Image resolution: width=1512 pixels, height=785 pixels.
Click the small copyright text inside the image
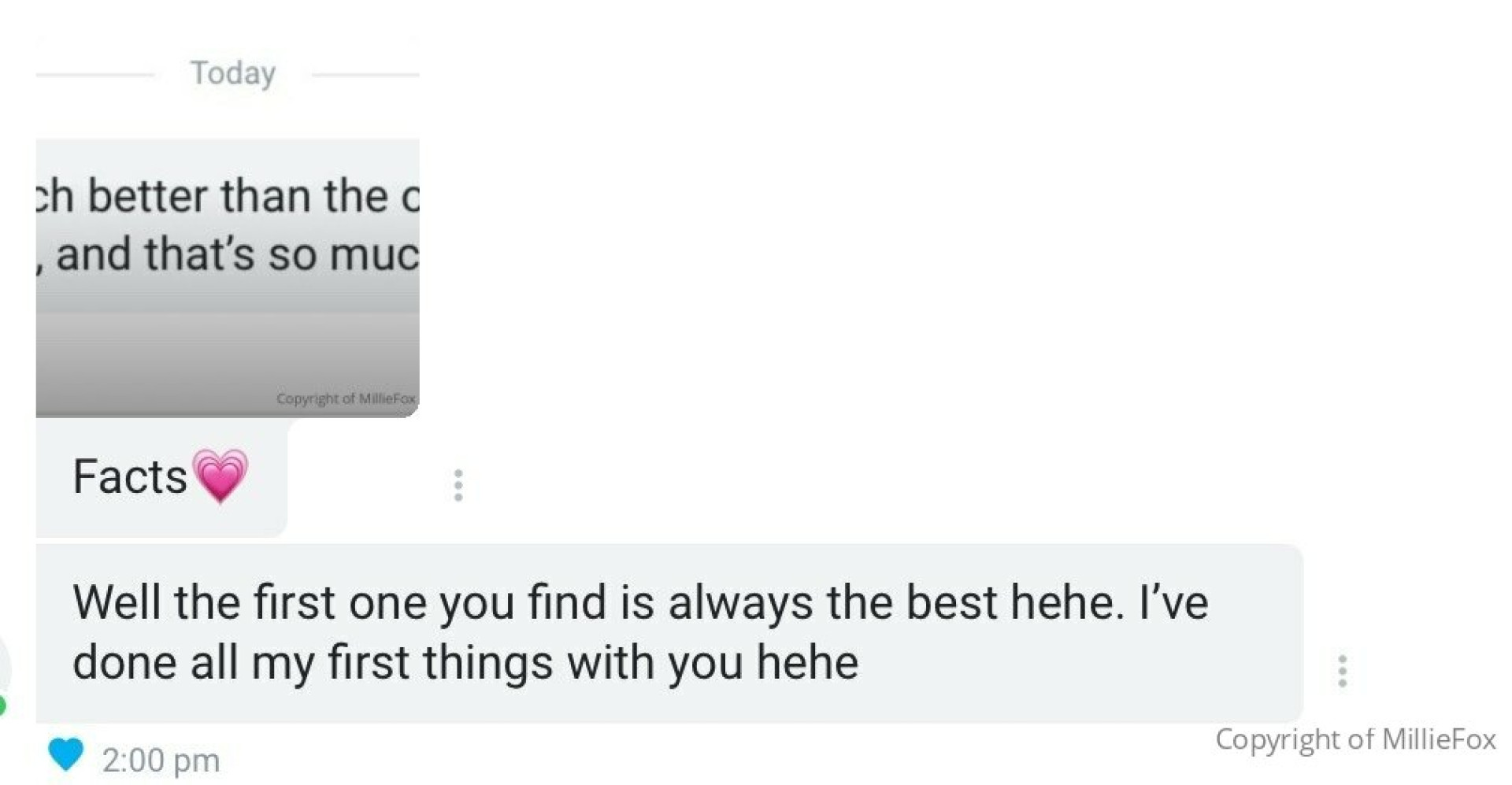coord(346,398)
